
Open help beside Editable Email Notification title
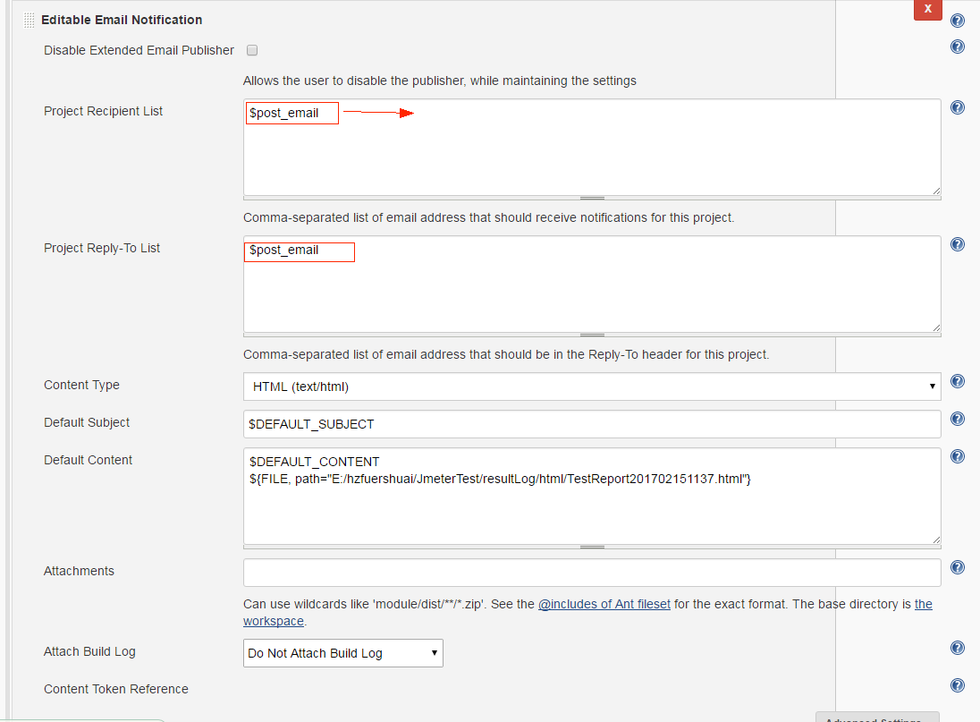957,19
